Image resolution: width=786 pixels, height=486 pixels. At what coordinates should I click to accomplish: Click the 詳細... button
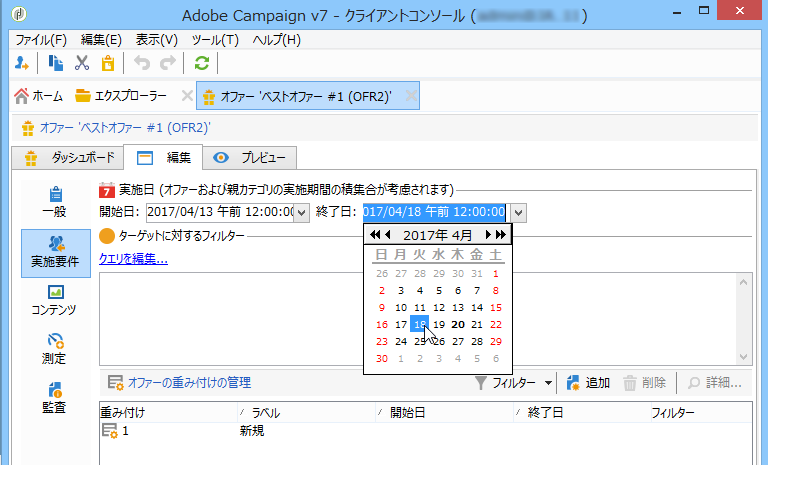[714, 383]
